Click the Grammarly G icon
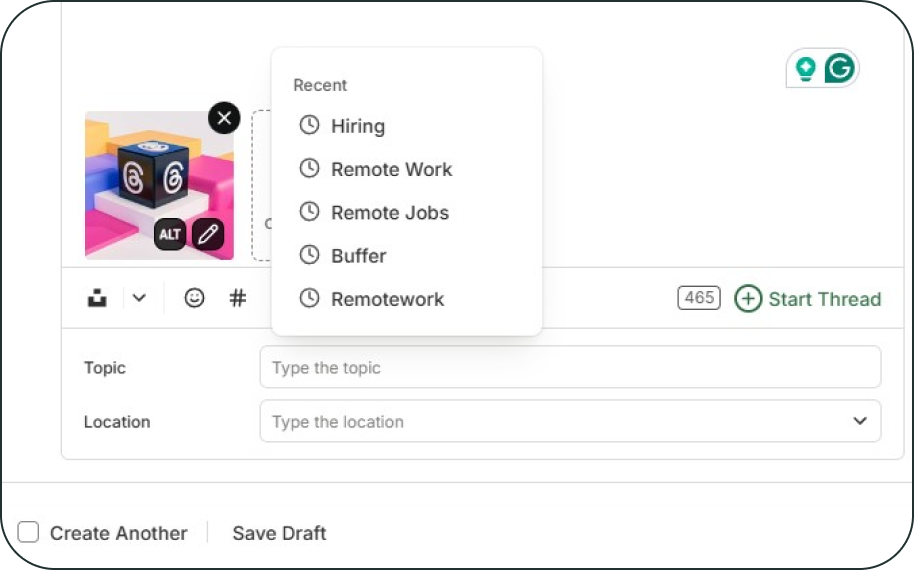Screen dimensions: 914x570 [841, 68]
